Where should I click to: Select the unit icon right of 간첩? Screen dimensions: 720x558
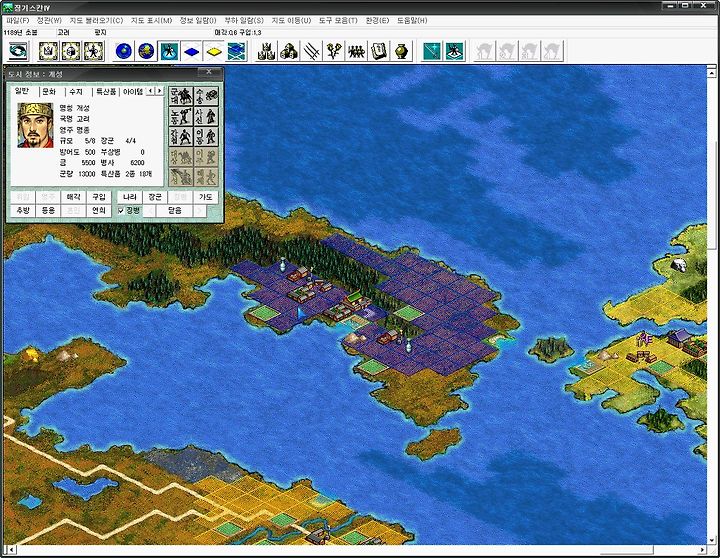[206, 136]
